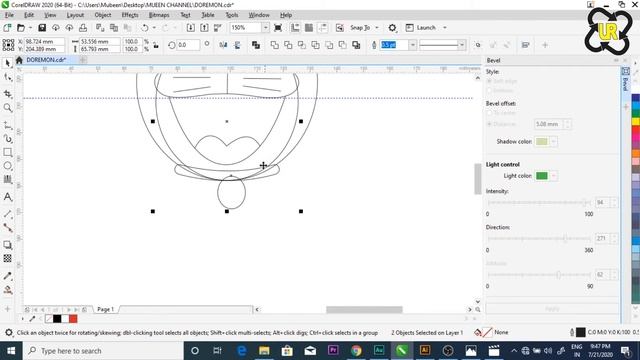Select the Shape tool
Image resolution: width=640 pixels, height=360 pixels.
pos(7,78)
